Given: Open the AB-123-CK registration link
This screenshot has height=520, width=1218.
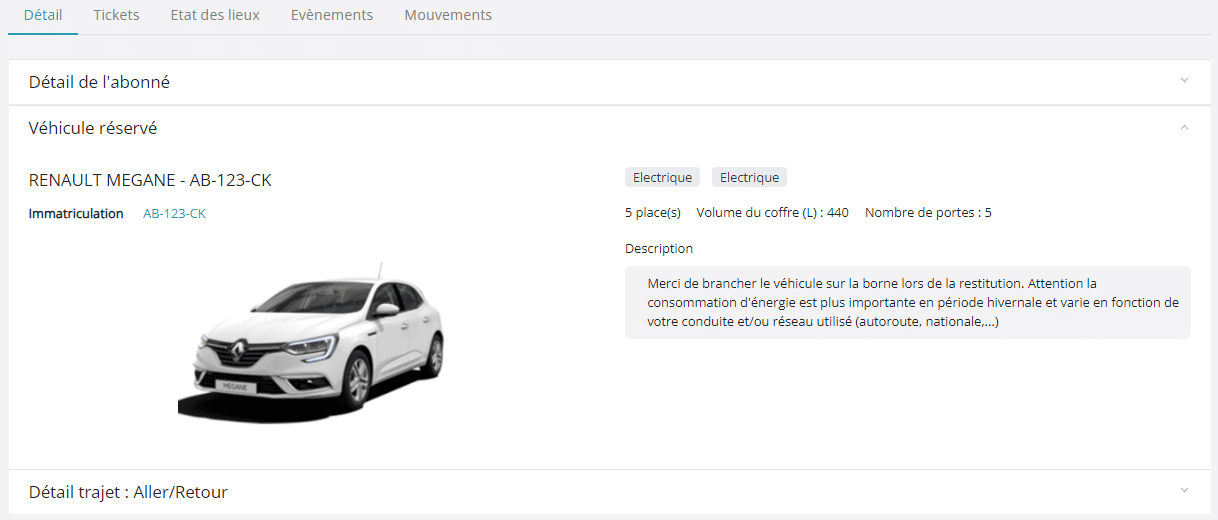Looking at the screenshot, I should click(174, 213).
